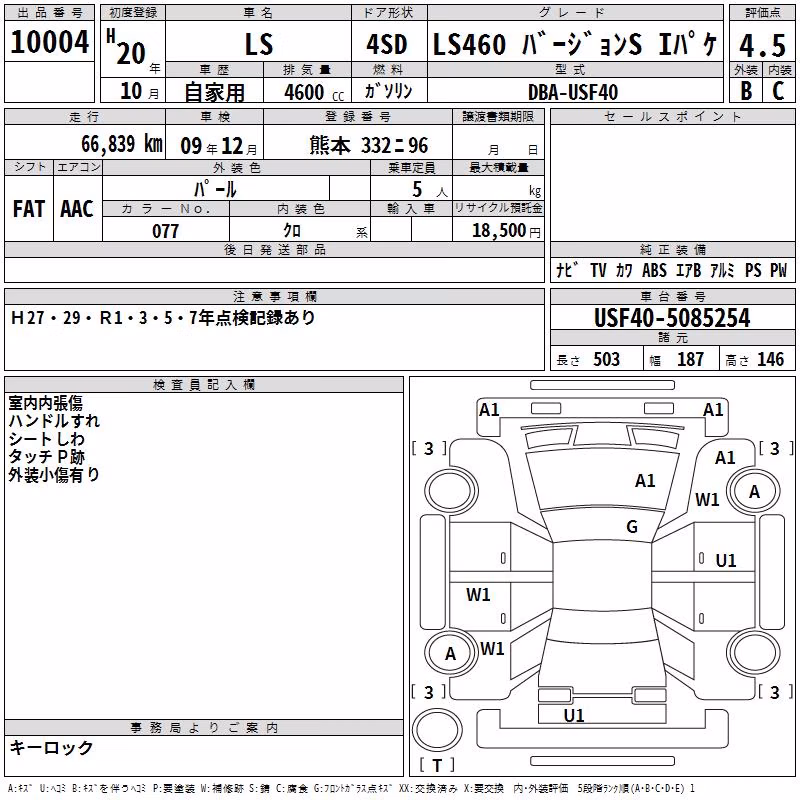The height and width of the screenshot is (800, 800).
Task: Select the damage code legend line
Action: pyautogui.click(x=351, y=789)
